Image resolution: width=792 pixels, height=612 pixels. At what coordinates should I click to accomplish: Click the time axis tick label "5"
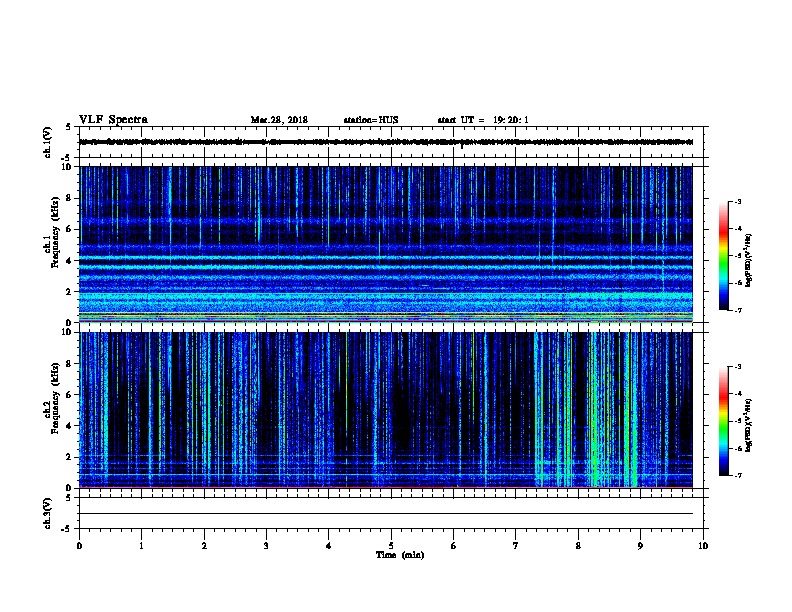[391, 545]
